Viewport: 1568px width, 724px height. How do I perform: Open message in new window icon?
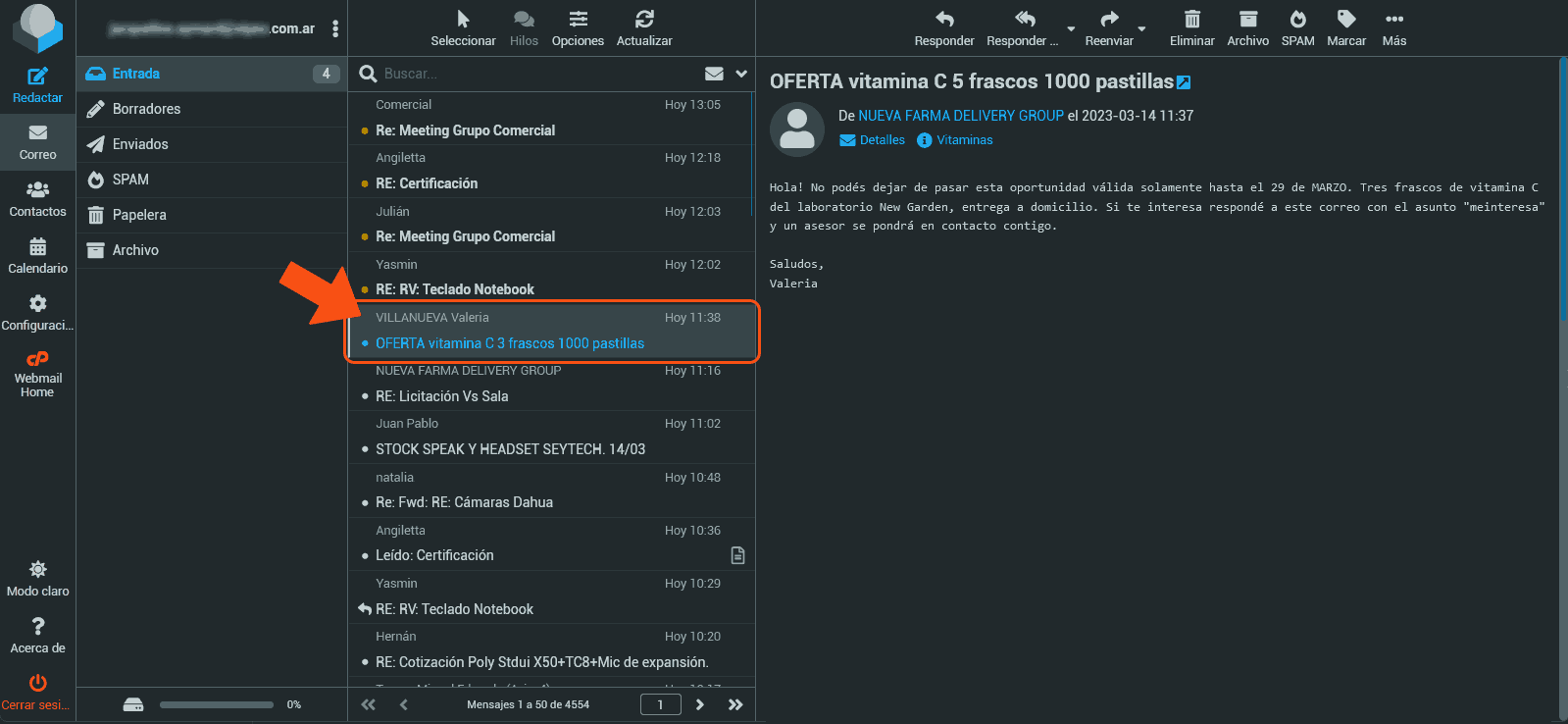click(x=1184, y=82)
